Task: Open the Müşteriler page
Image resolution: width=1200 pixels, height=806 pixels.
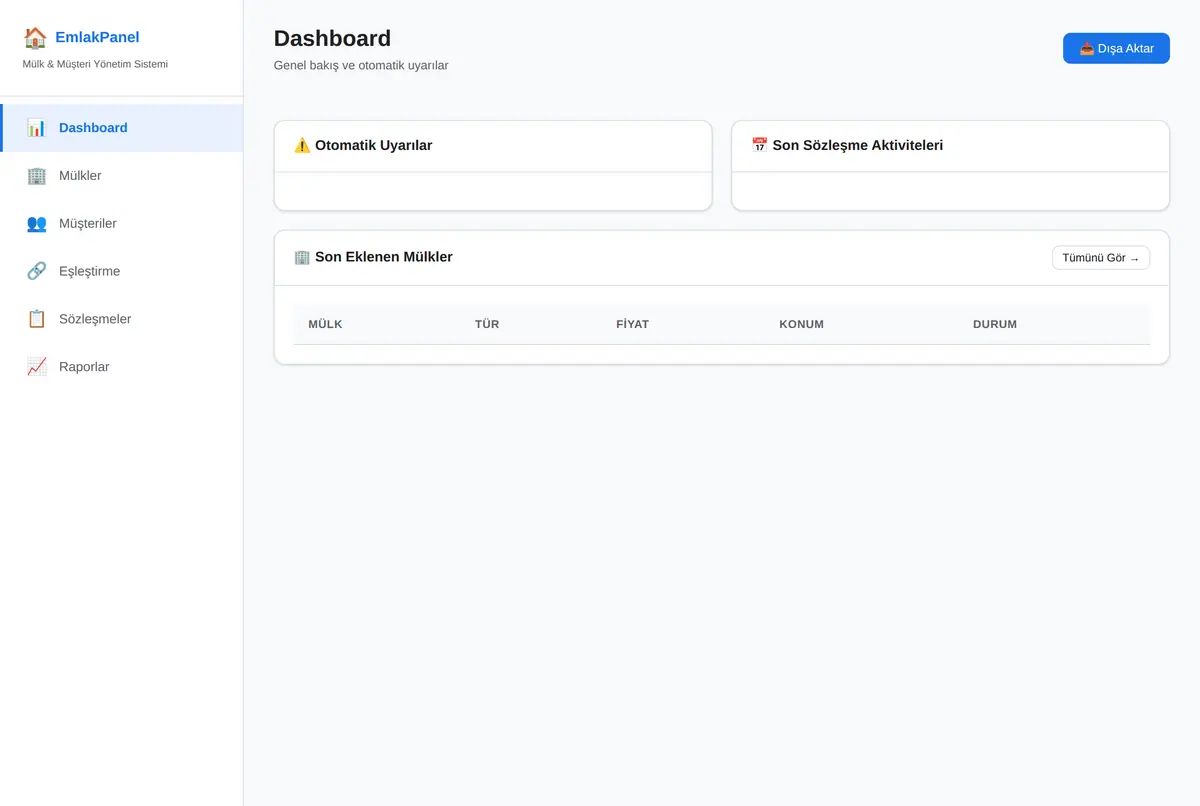Action: click(x=121, y=224)
